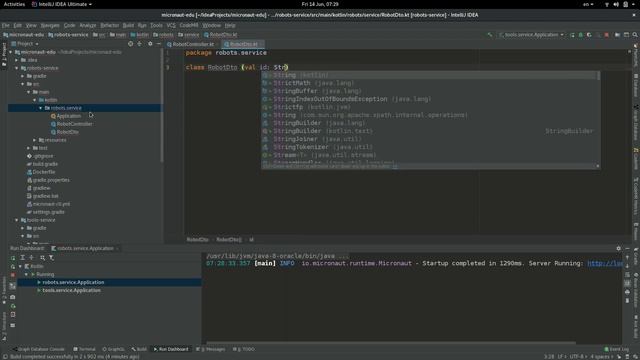Click the filter icon in Run Dashboard toolbar
The height and width of the screenshot is (360, 640).
tap(51, 258)
